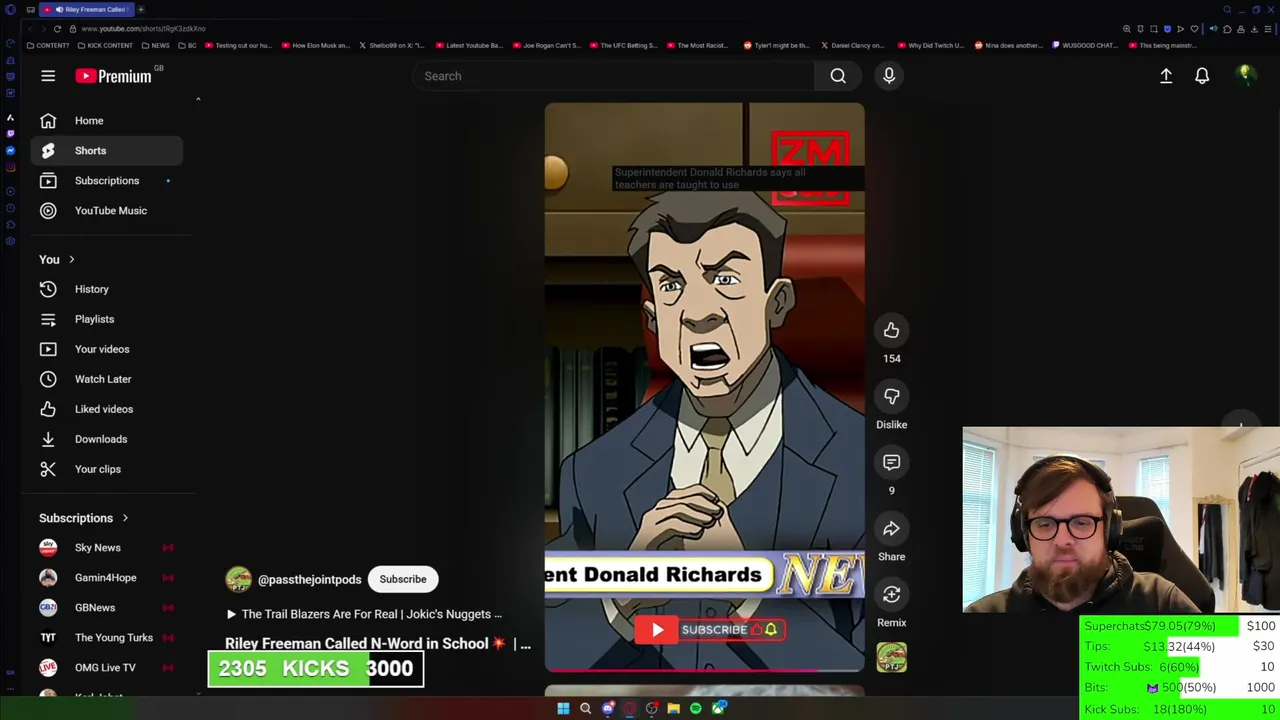Image resolution: width=1280 pixels, height=720 pixels.
Task: Open the notifications bell
Action: pos(1202,76)
